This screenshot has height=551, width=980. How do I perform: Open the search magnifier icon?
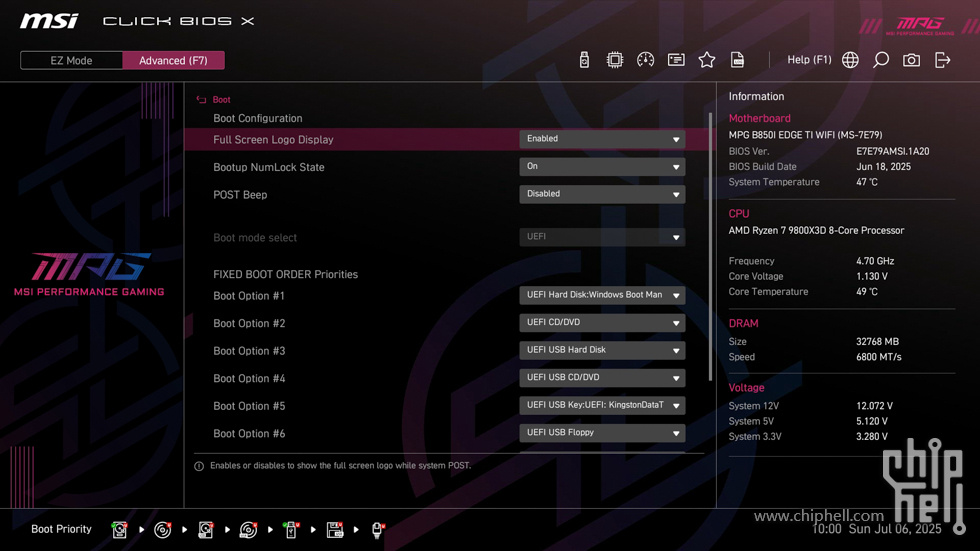click(881, 60)
